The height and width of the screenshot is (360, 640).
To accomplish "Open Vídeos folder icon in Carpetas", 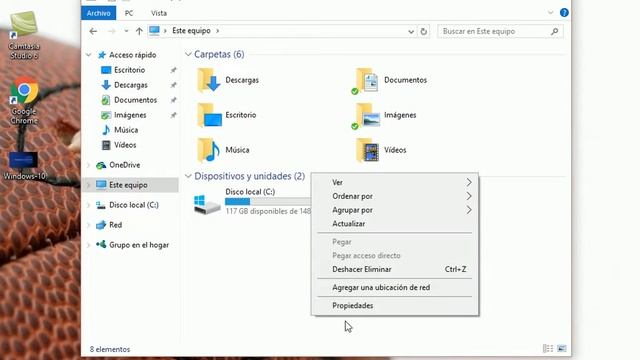I will point(367,150).
